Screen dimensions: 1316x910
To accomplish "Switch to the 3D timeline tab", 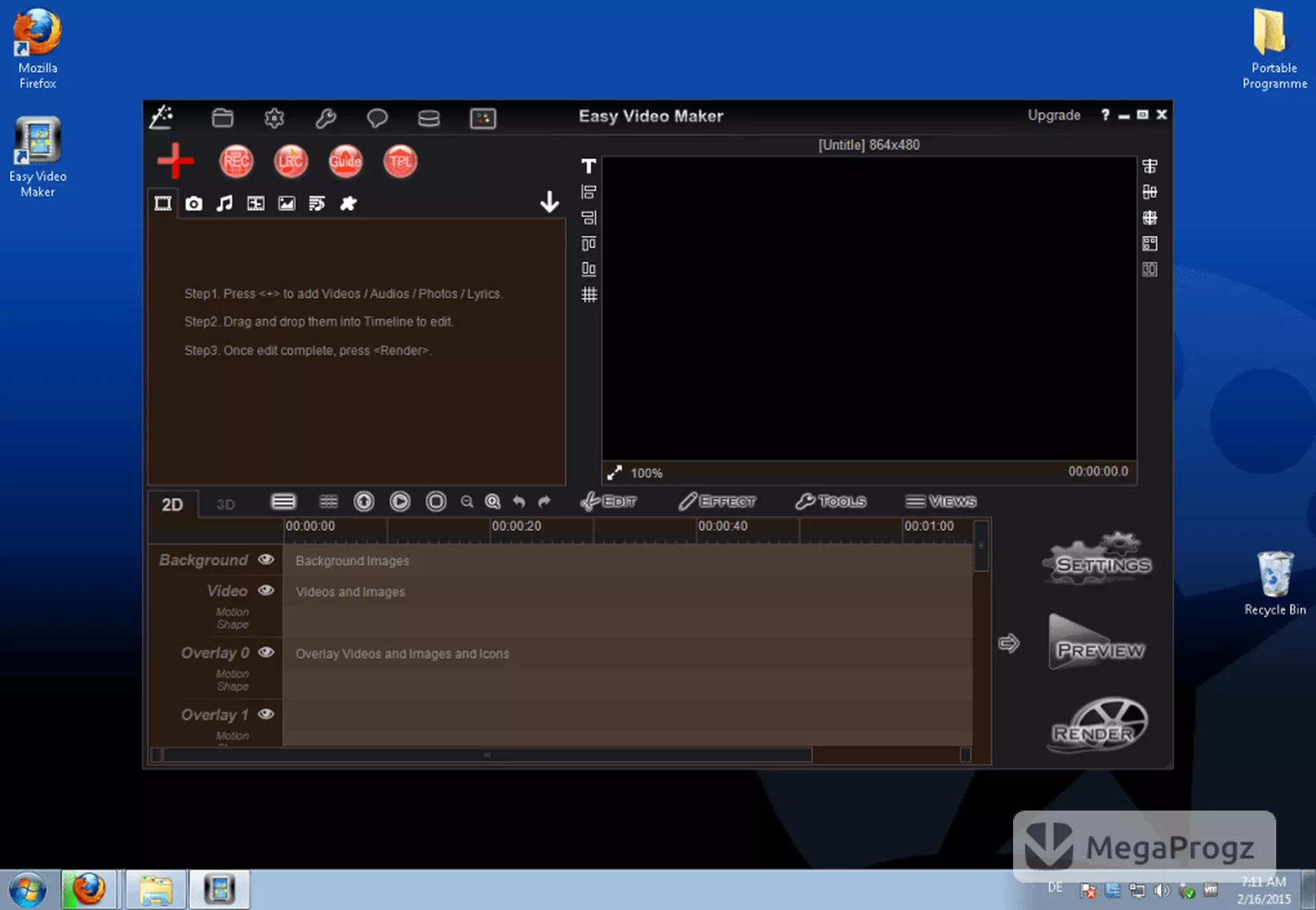I will click(226, 505).
